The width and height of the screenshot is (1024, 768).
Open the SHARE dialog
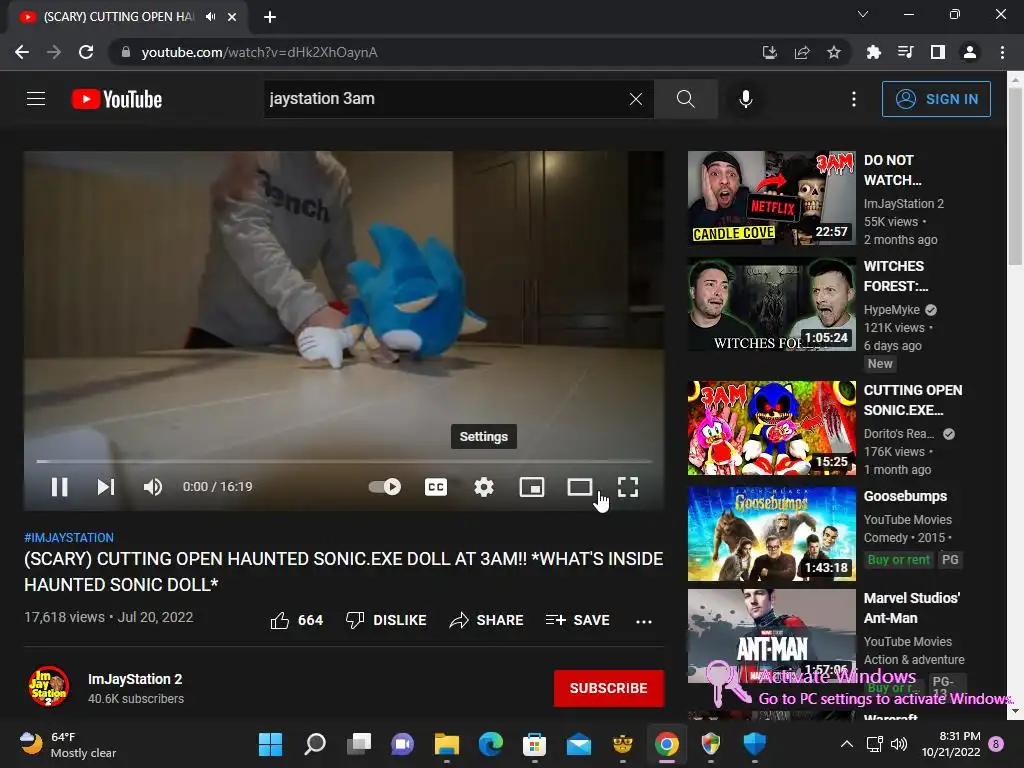pyautogui.click(x=487, y=620)
